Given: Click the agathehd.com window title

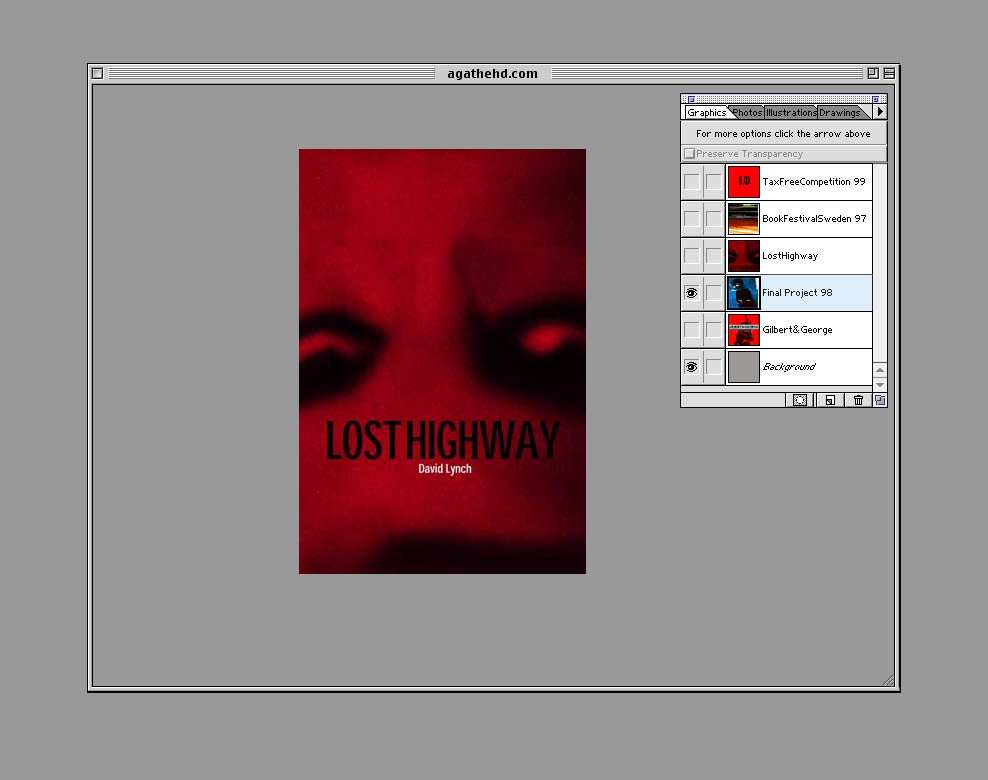Looking at the screenshot, I should point(493,73).
